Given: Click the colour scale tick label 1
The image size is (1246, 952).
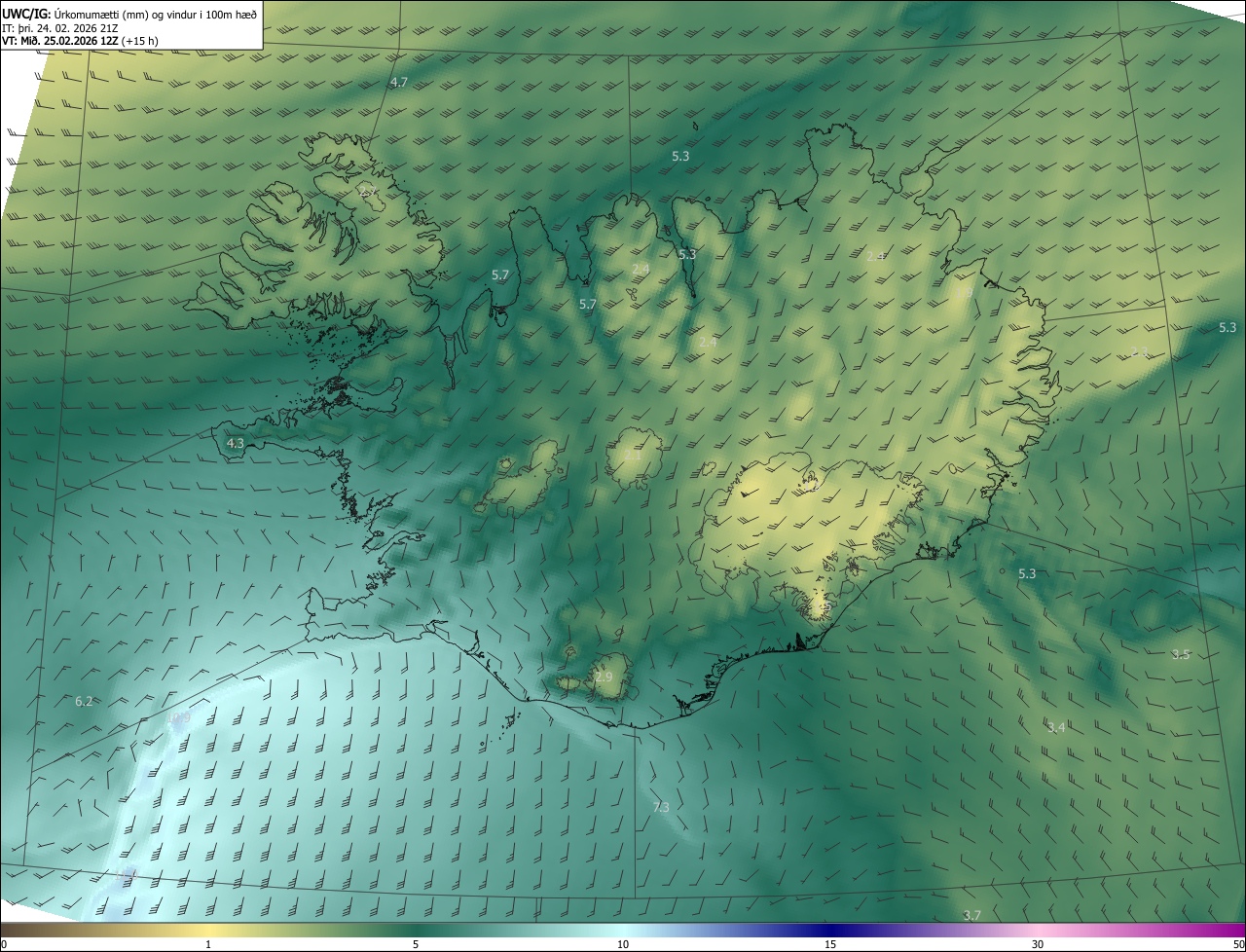Looking at the screenshot, I should pyautogui.click(x=208, y=944).
